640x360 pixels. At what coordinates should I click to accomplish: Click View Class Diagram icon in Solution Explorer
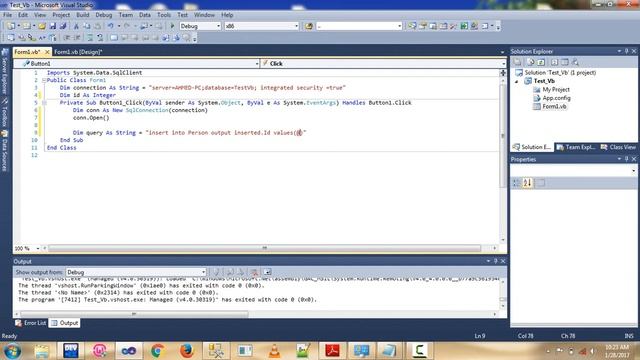[575, 62]
